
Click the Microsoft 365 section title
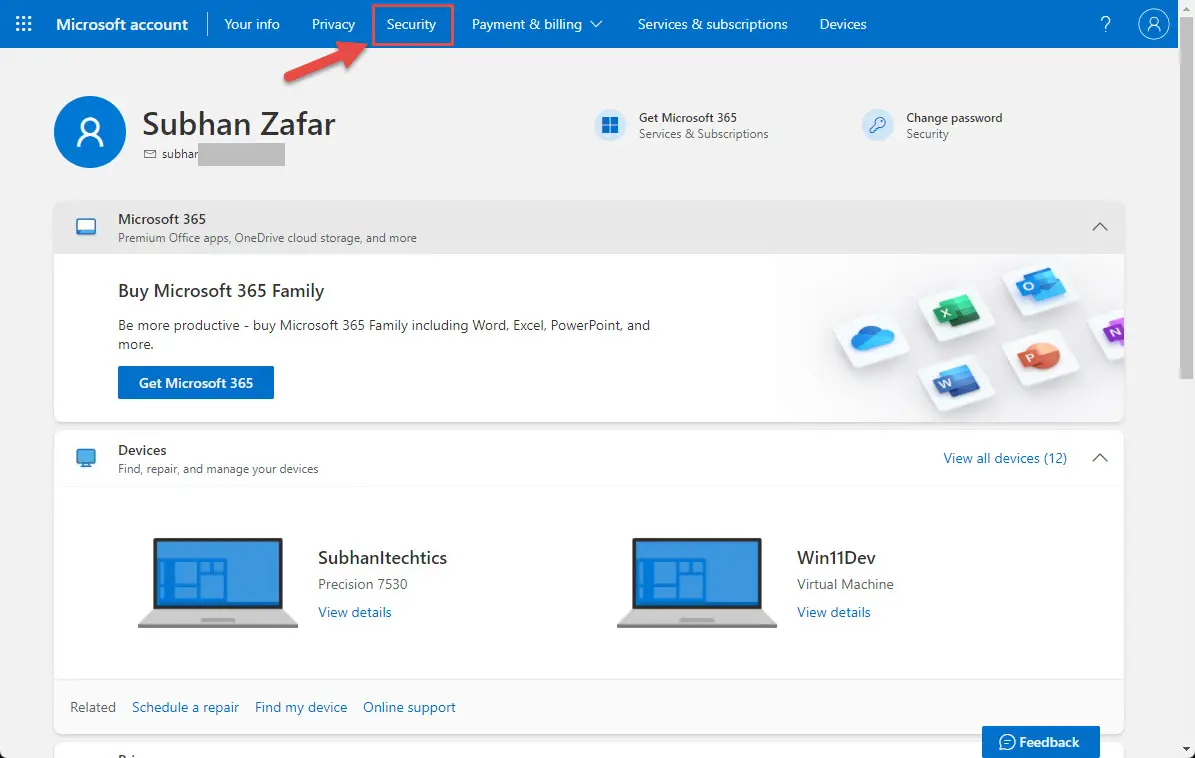click(x=162, y=219)
